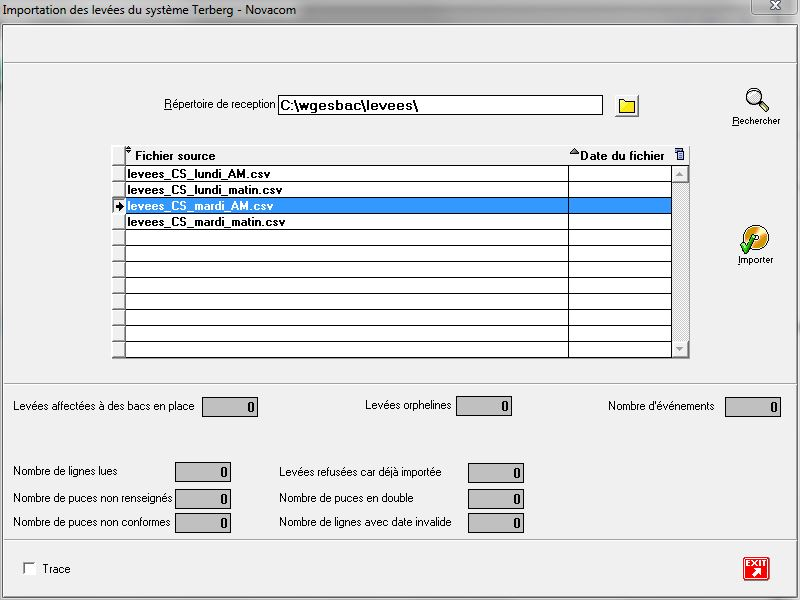Screen dimensions: 800x600
Task: Select levees_CS_lundi_AM.csv in the file list
Action: coord(199,174)
